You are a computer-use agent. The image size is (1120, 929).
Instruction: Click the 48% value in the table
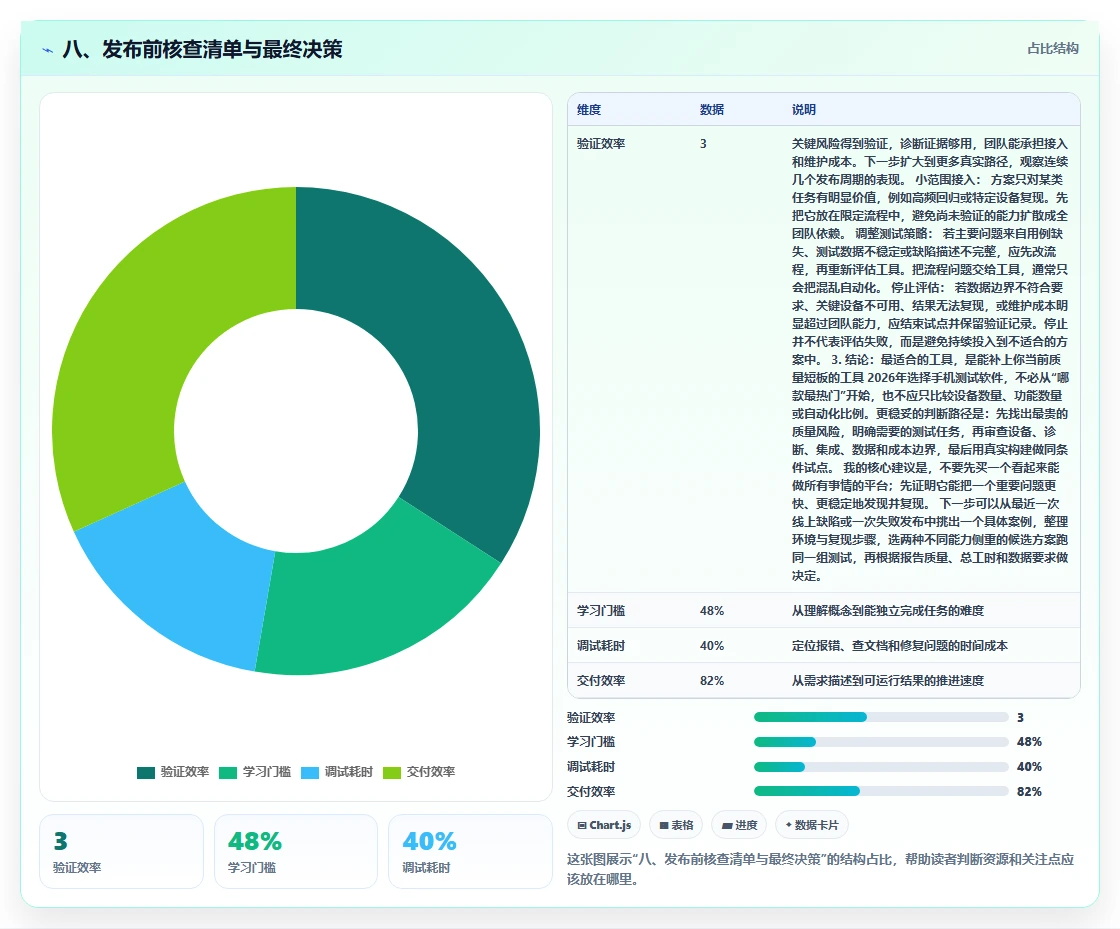712,611
